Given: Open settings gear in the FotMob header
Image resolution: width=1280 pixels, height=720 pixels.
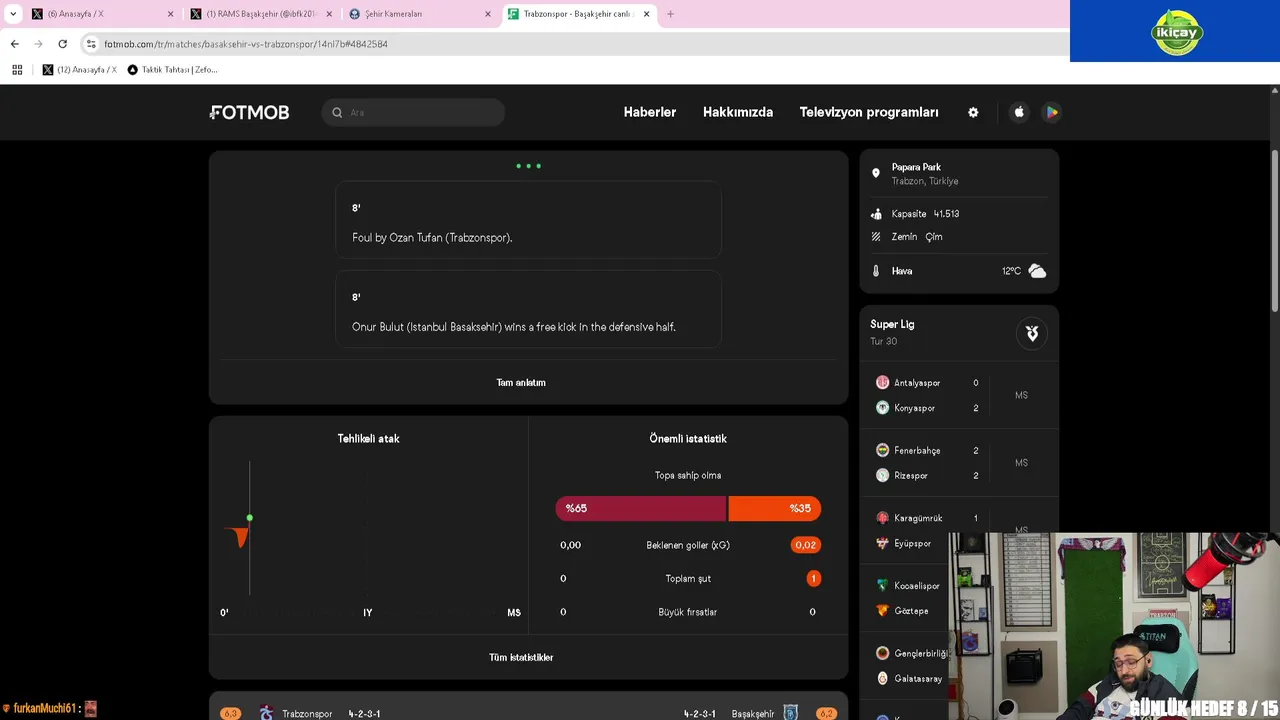Looking at the screenshot, I should point(973,112).
